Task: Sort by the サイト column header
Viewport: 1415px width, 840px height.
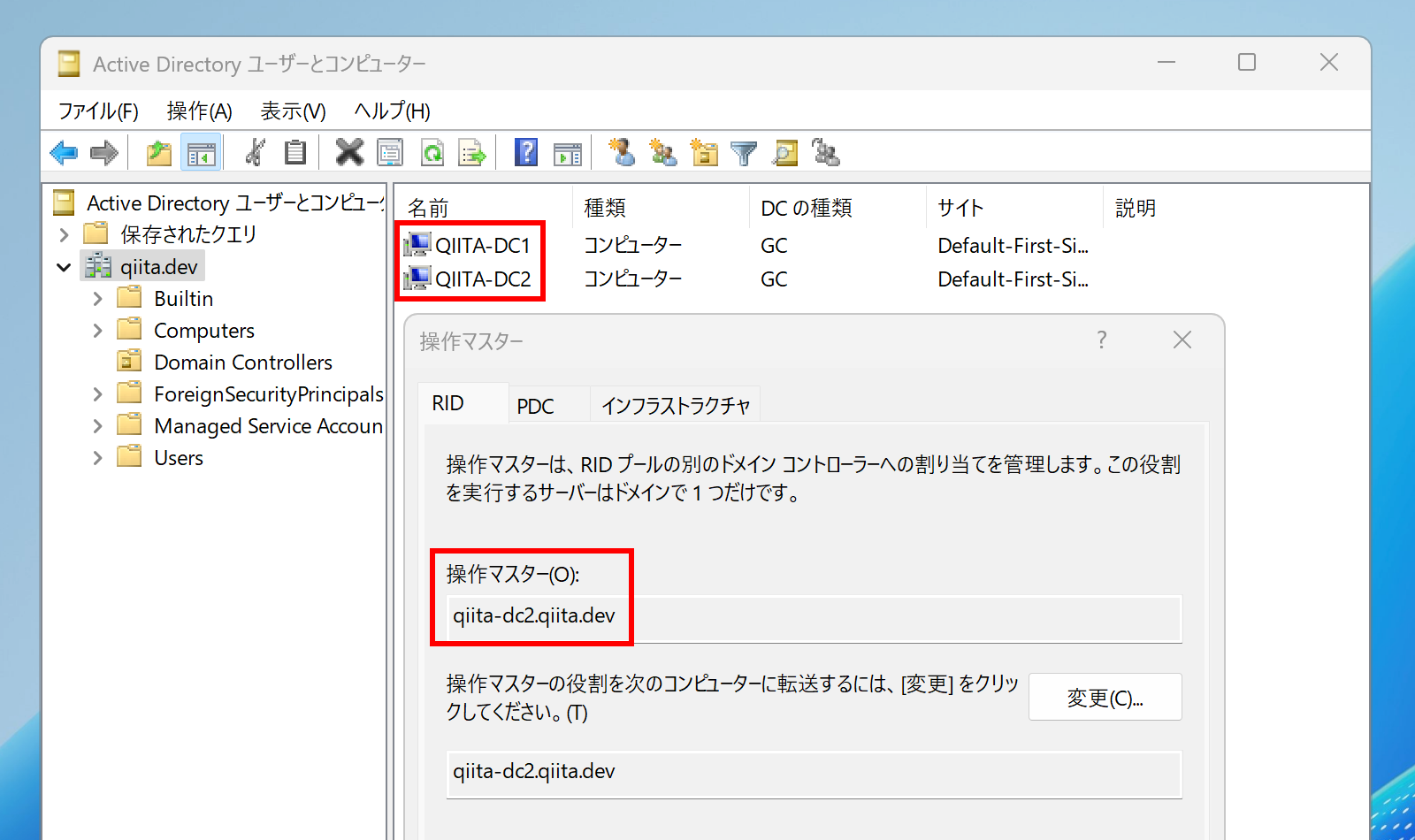Action: point(1014,208)
